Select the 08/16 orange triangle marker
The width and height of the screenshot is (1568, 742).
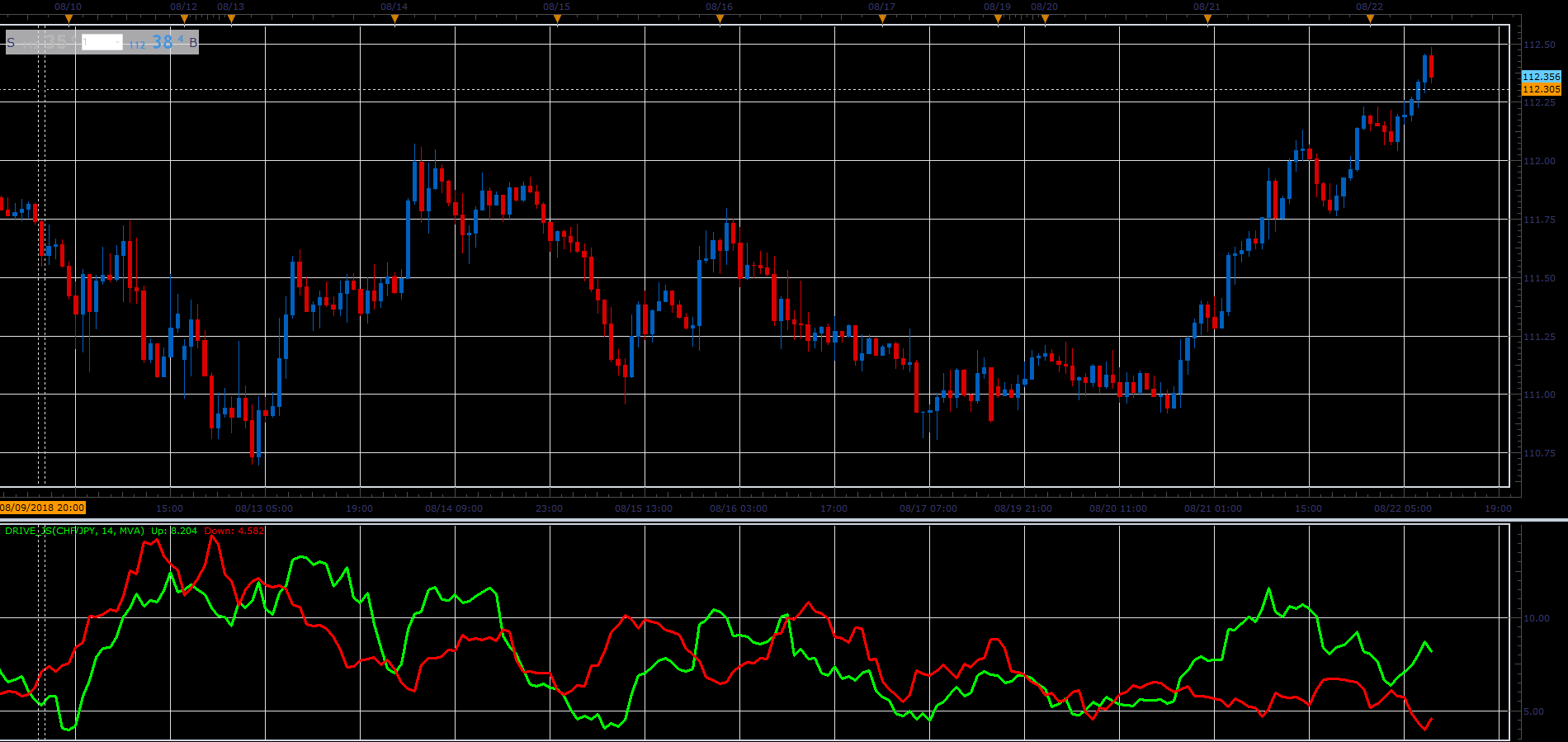pos(720,18)
